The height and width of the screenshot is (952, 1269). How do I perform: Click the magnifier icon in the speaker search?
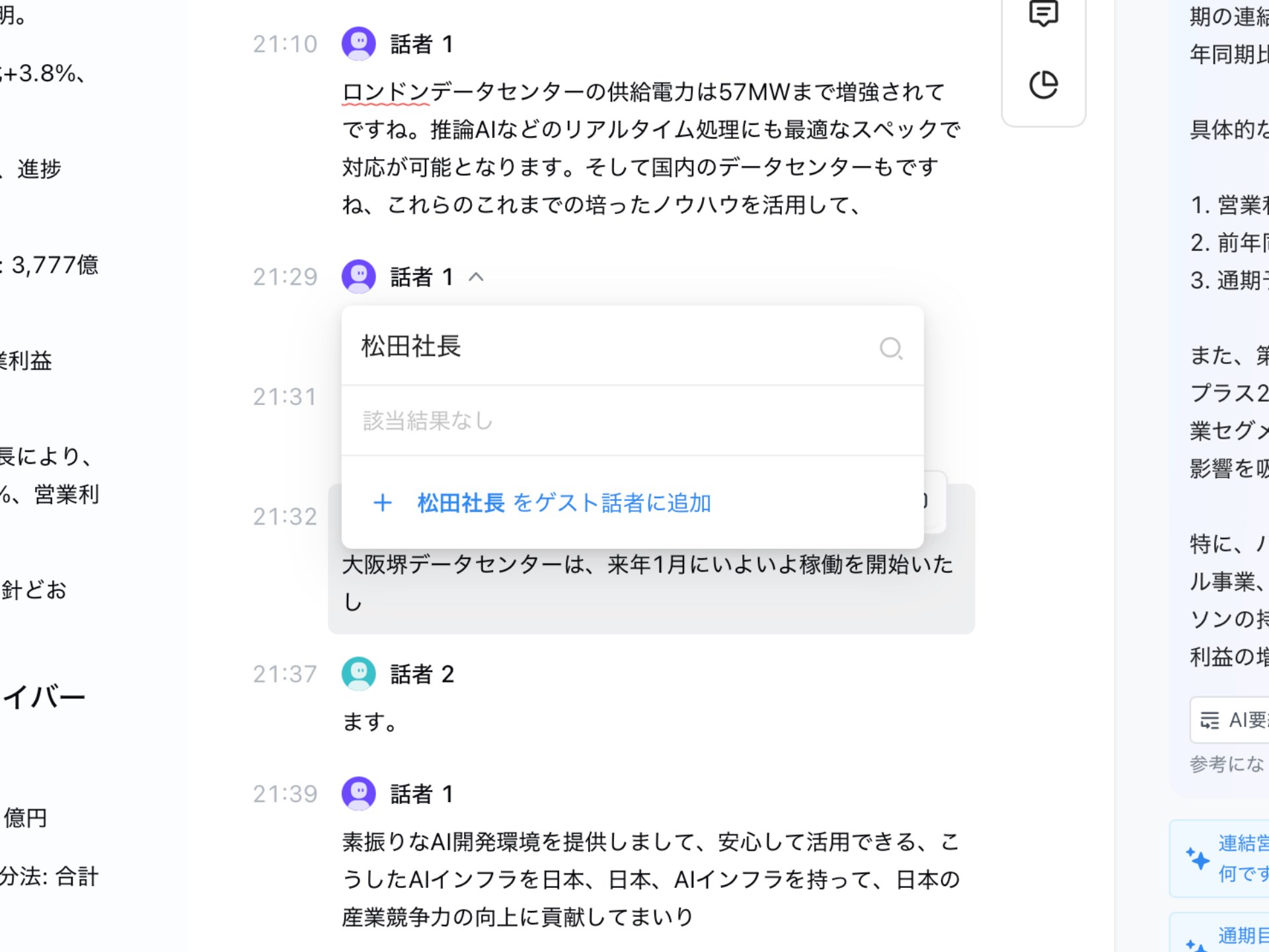tap(891, 348)
